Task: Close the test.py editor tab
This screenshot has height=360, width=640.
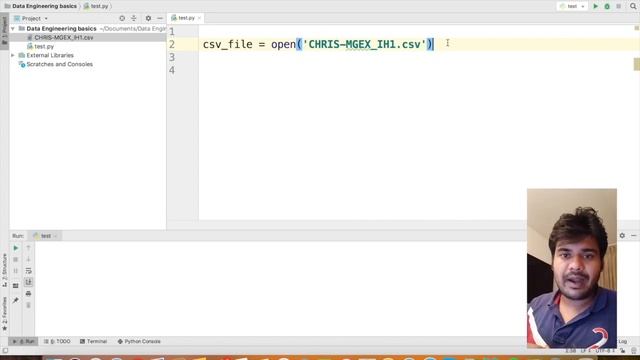Action: 199,18
